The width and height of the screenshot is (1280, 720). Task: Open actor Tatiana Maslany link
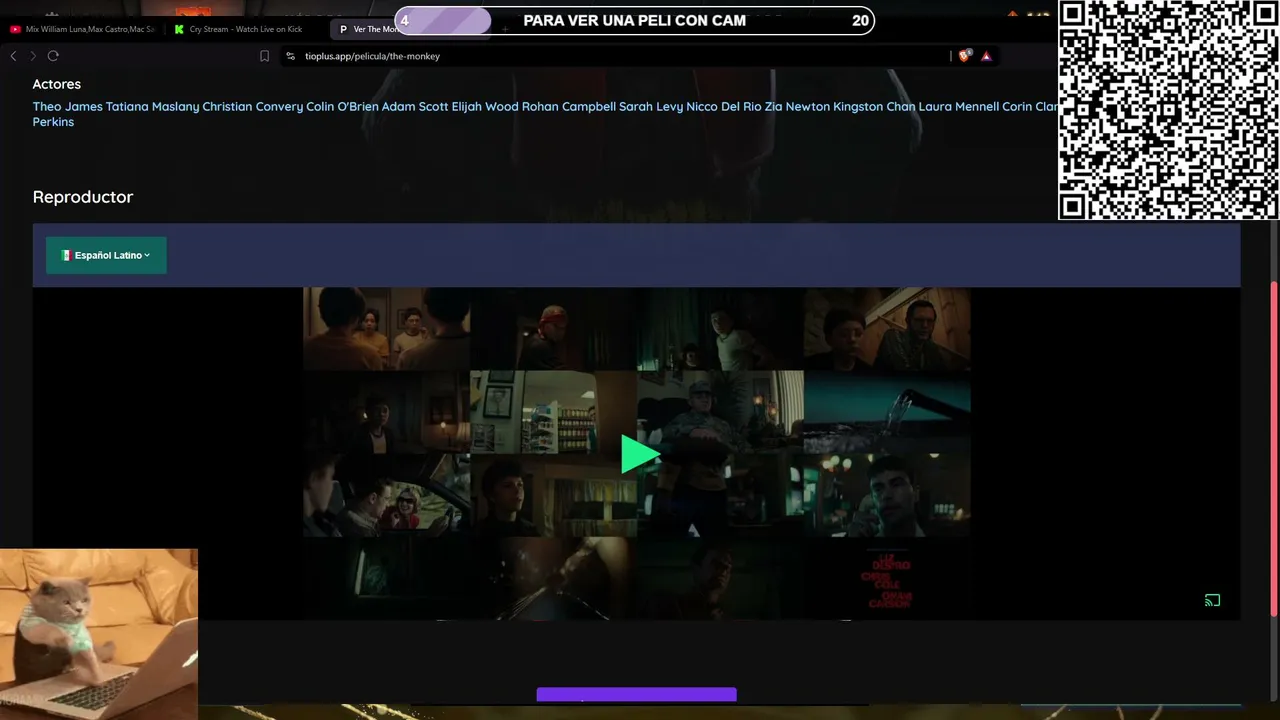[x=153, y=106]
